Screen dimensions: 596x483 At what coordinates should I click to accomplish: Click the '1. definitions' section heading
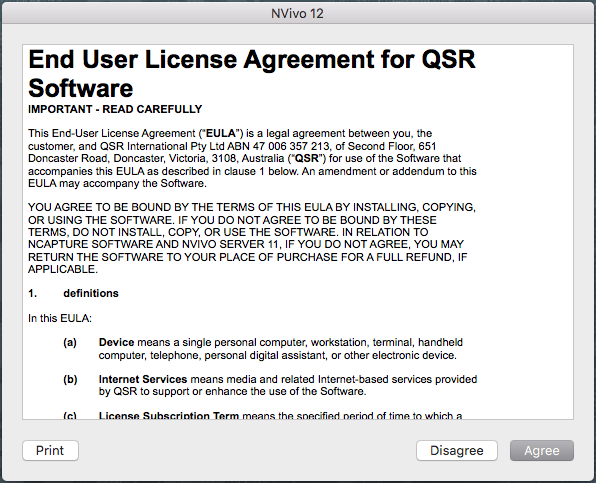click(73, 293)
